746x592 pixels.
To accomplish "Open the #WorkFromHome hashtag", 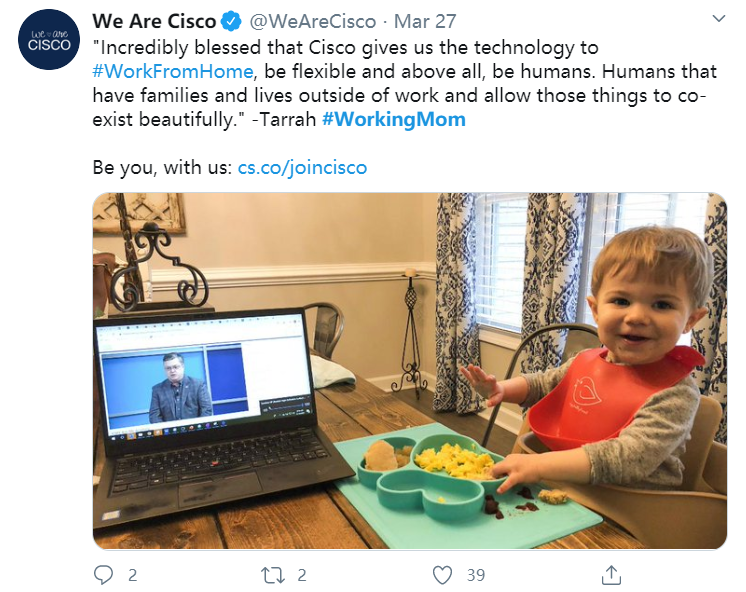I will (173, 71).
